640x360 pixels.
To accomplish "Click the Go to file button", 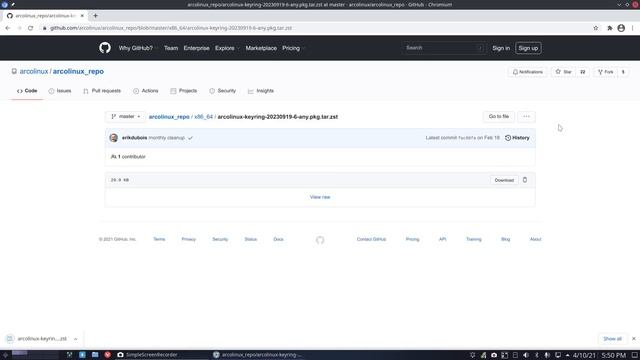I will [499, 117].
